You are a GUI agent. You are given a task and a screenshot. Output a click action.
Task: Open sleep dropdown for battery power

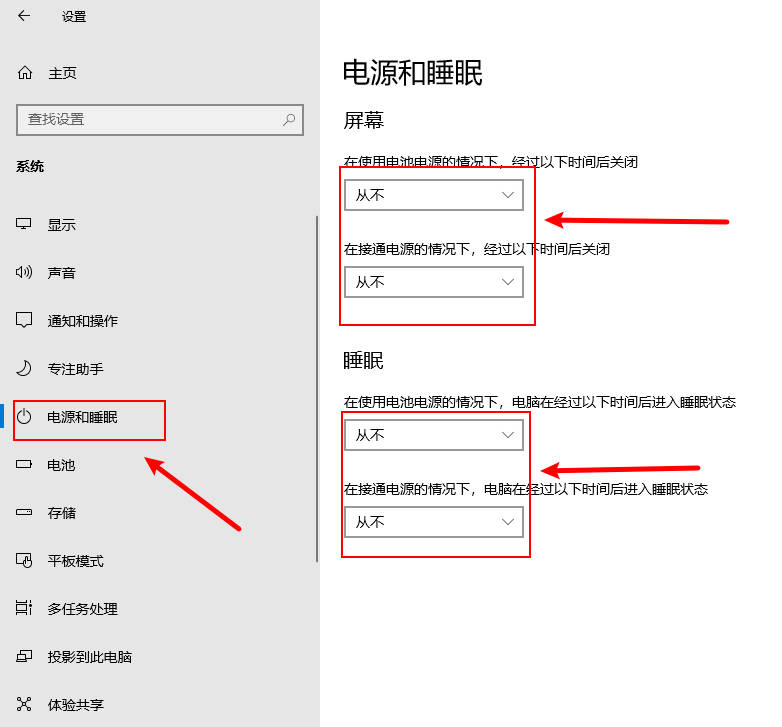coord(434,435)
